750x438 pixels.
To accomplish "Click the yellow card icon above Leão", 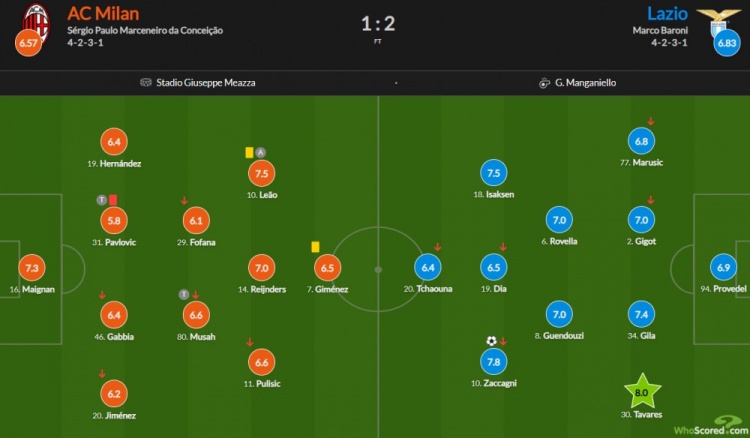I will [x=247, y=152].
